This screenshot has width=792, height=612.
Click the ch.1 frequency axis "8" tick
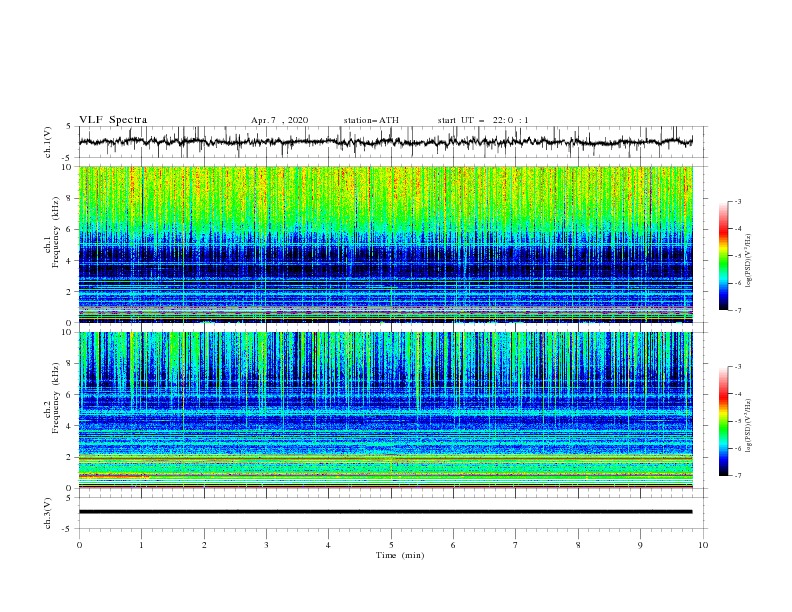click(x=70, y=198)
